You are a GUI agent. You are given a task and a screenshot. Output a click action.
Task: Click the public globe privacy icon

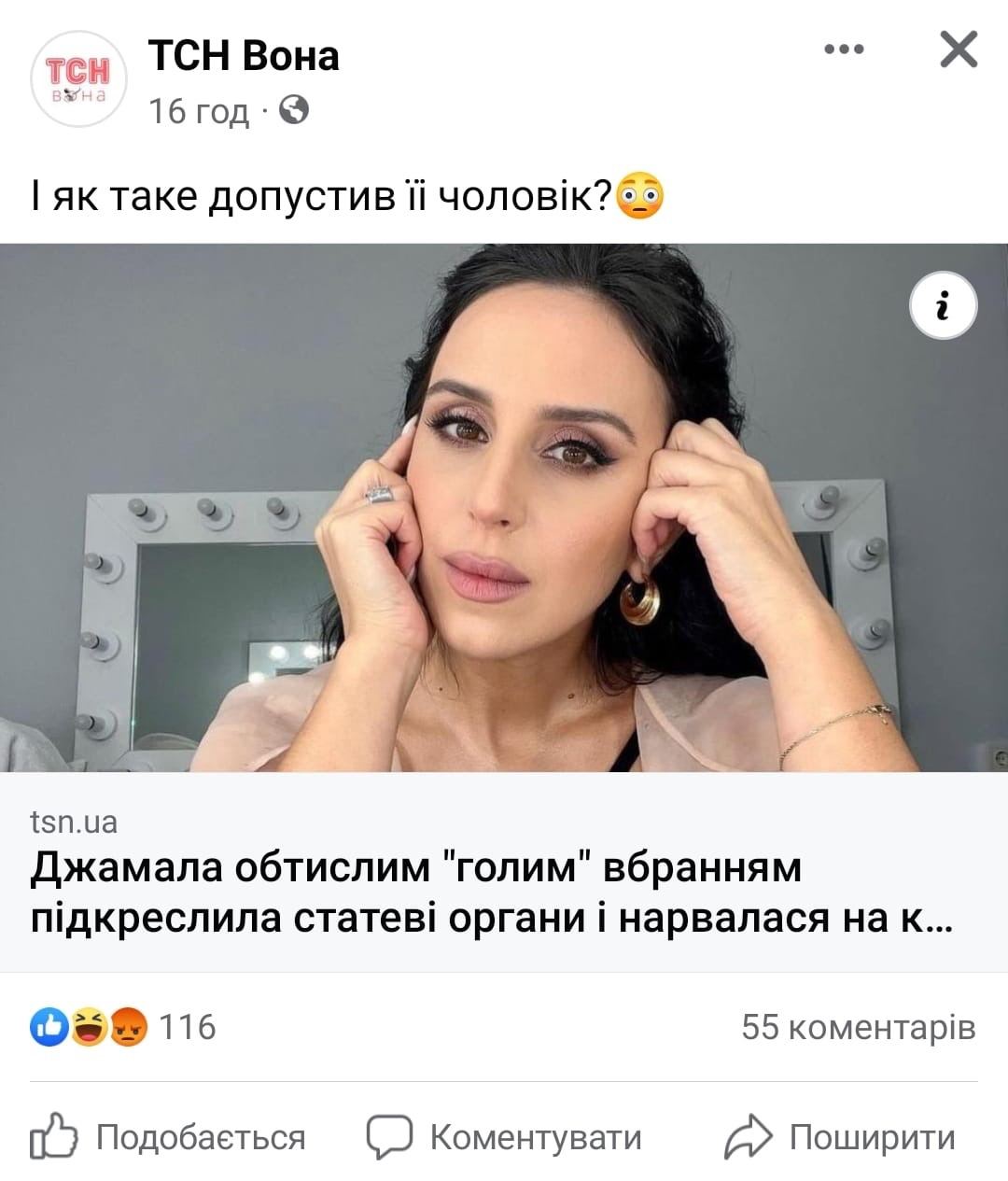pos(293,111)
